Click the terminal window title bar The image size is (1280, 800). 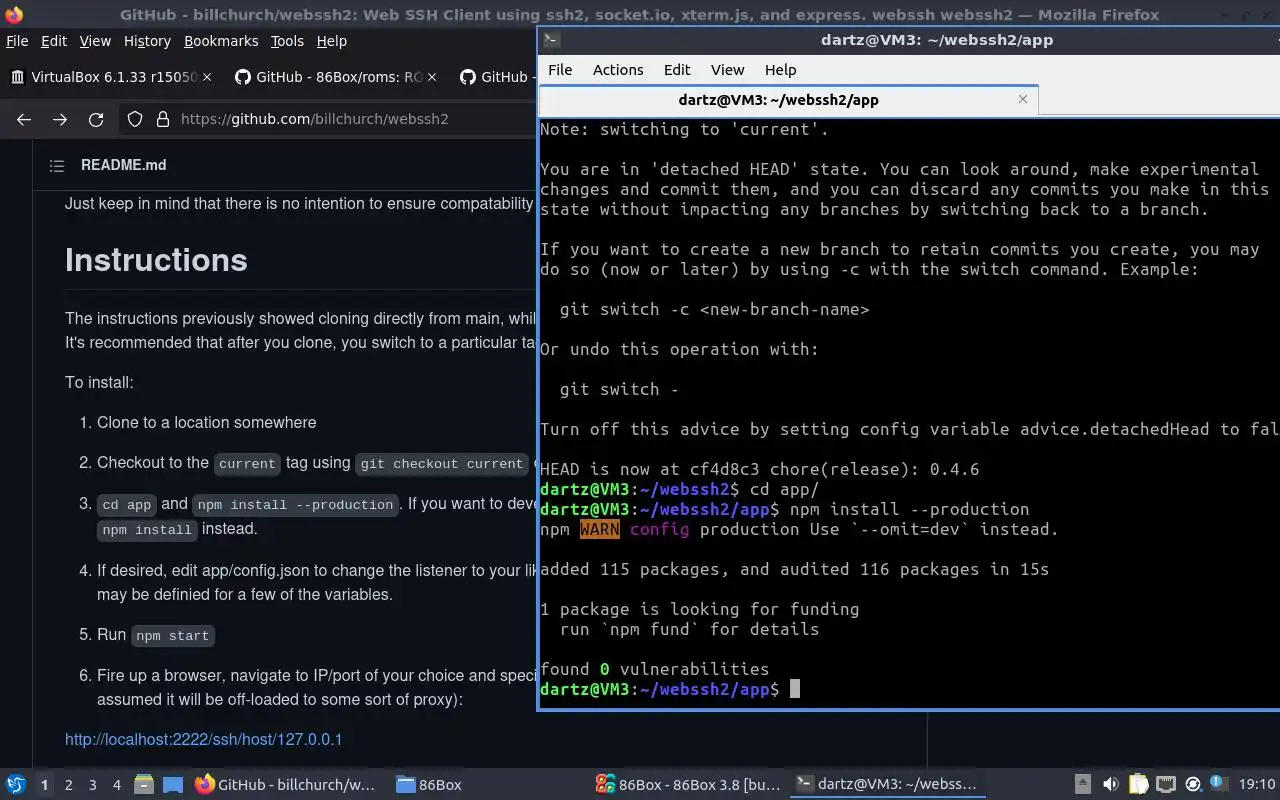908,40
